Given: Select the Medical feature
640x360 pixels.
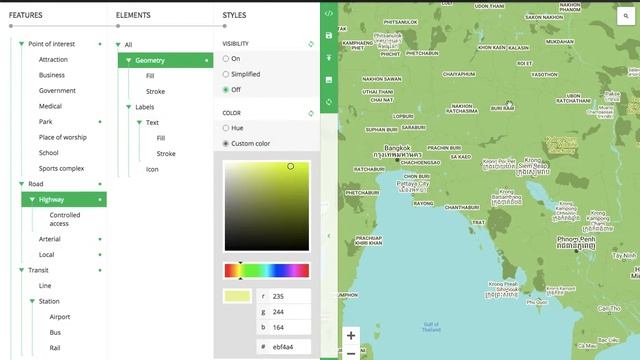Looking at the screenshot, I should tap(50, 106).
